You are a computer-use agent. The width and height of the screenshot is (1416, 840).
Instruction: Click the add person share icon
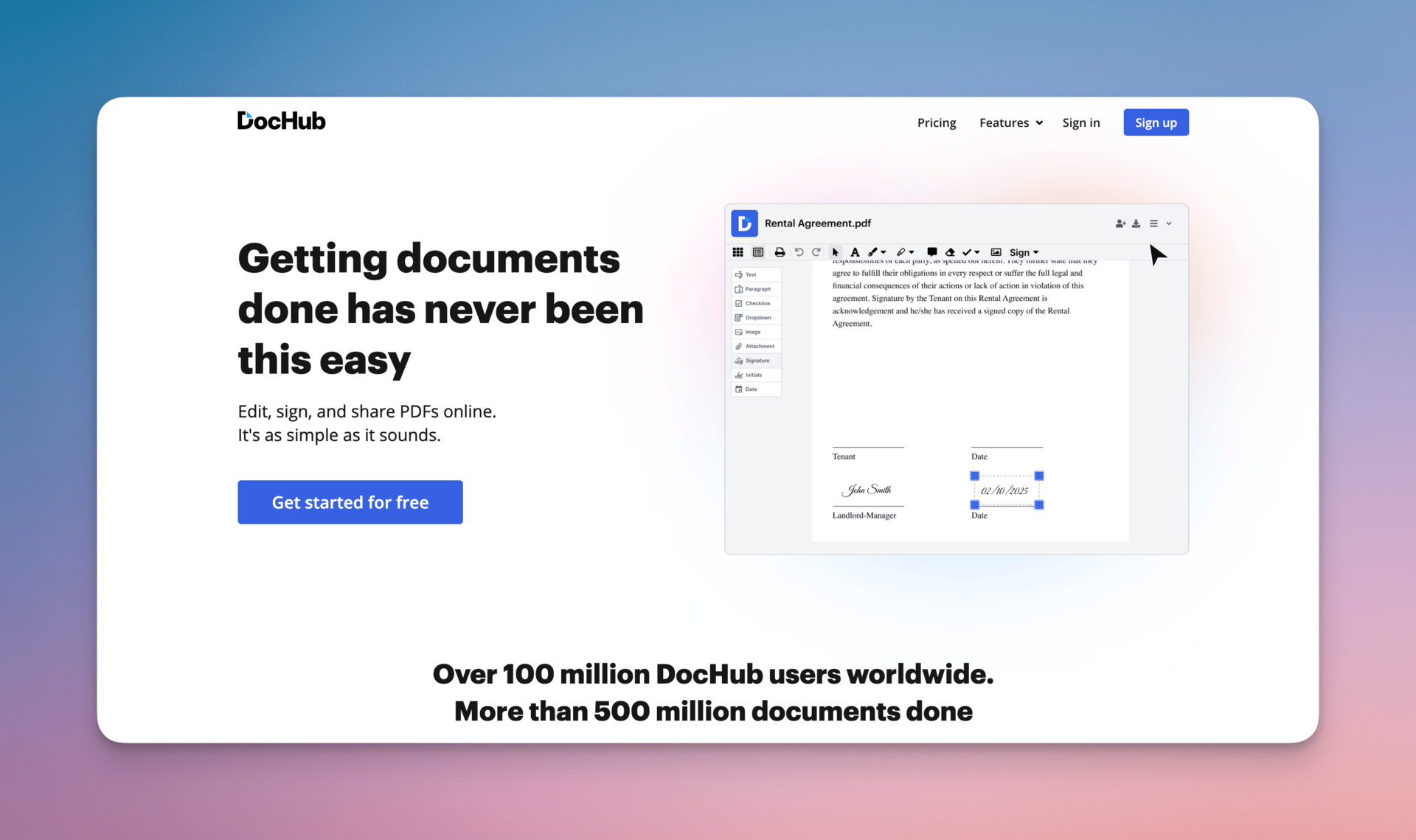coord(1120,223)
